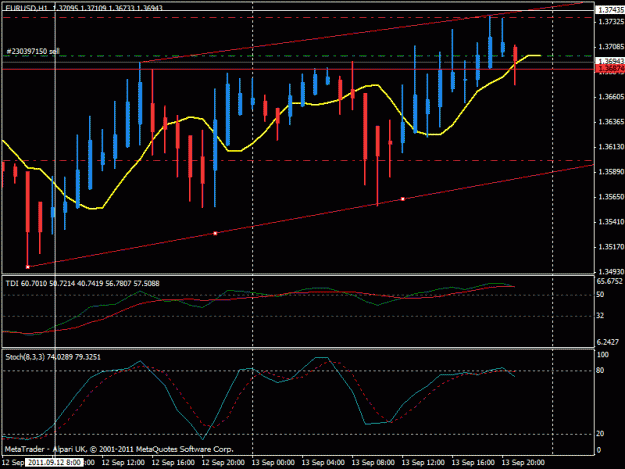
Task: Click the 6.2427 TDI scale value
Action: 608,342
